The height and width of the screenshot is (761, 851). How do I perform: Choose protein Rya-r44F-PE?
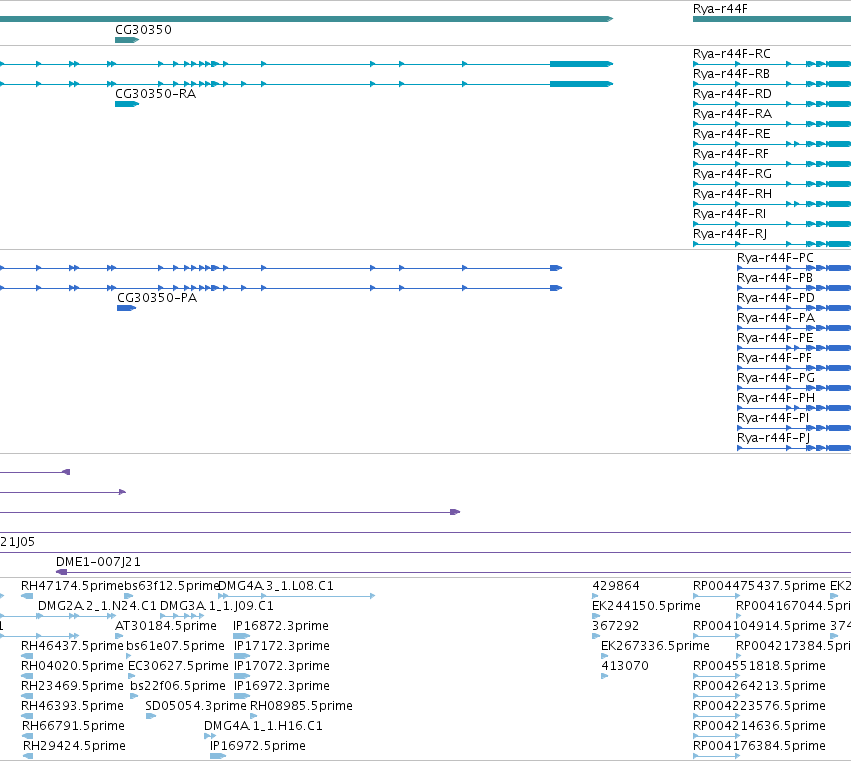775,339
